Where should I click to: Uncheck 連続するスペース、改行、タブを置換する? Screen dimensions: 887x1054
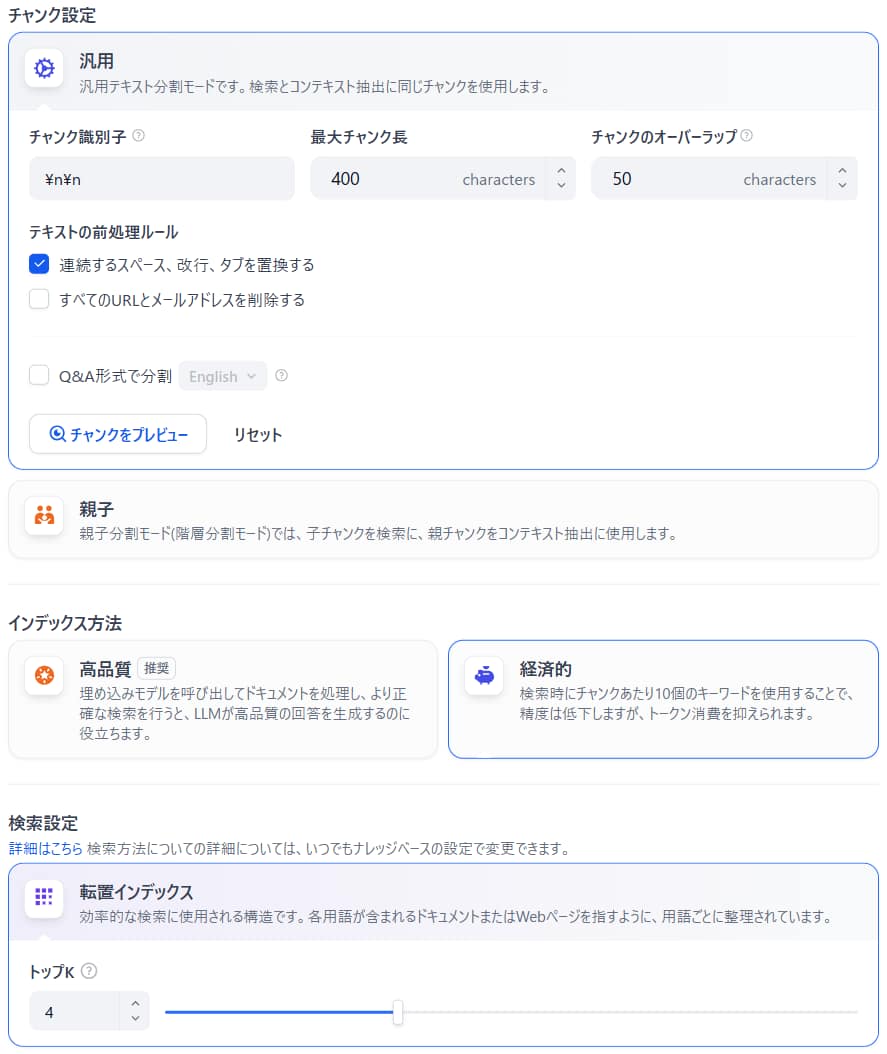pos(39,264)
